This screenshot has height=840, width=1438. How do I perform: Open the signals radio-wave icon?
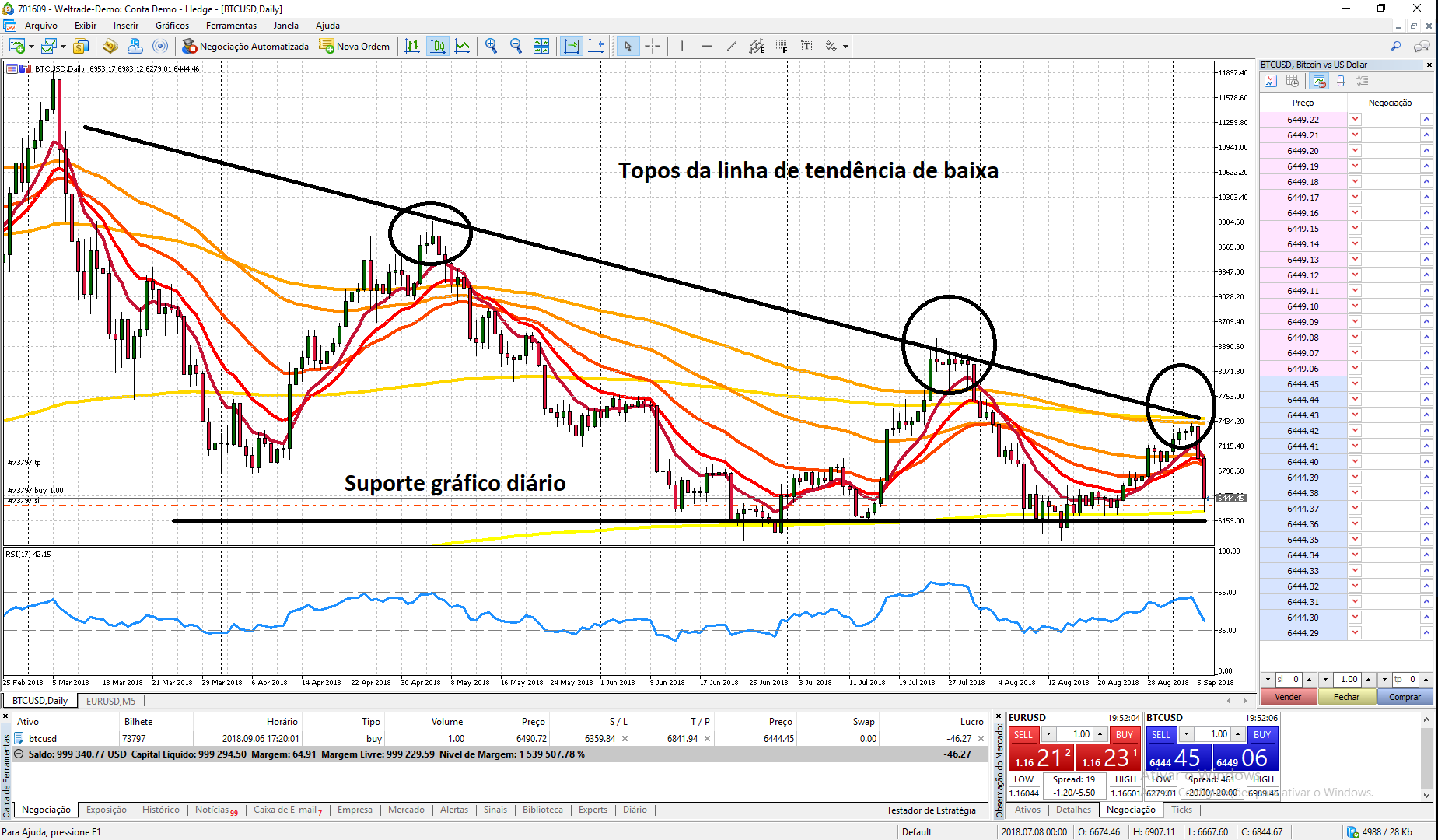(160, 47)
